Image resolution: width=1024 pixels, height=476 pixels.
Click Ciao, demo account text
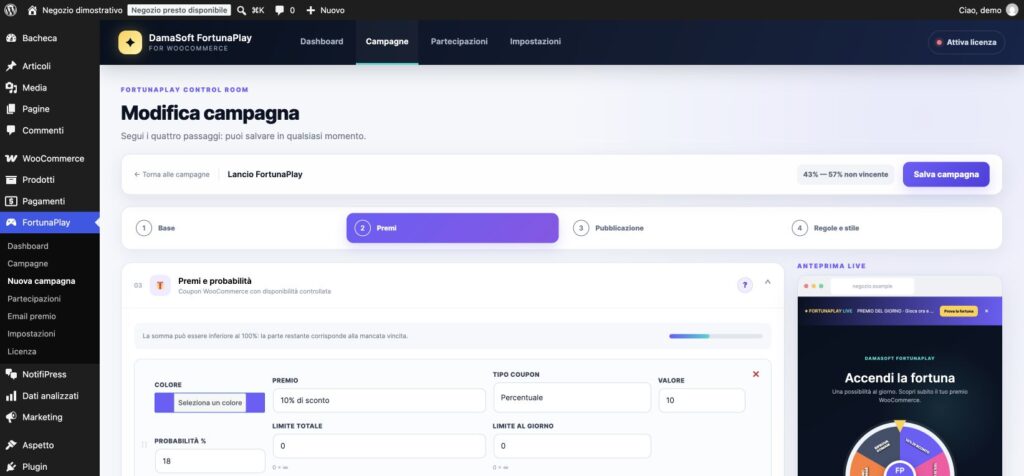click(x=980, y=10)
